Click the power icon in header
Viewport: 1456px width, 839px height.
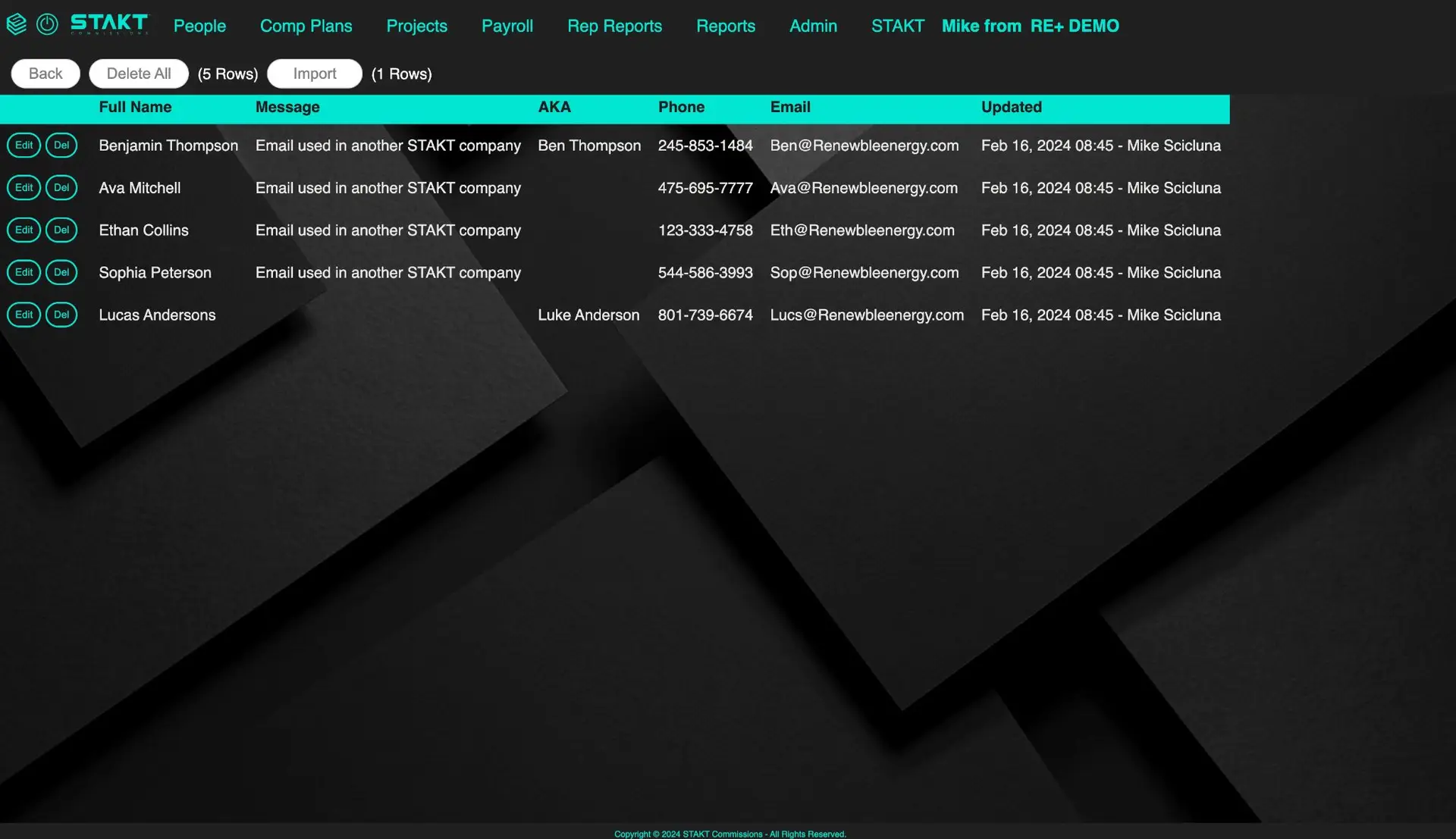(x=47, y=24)
